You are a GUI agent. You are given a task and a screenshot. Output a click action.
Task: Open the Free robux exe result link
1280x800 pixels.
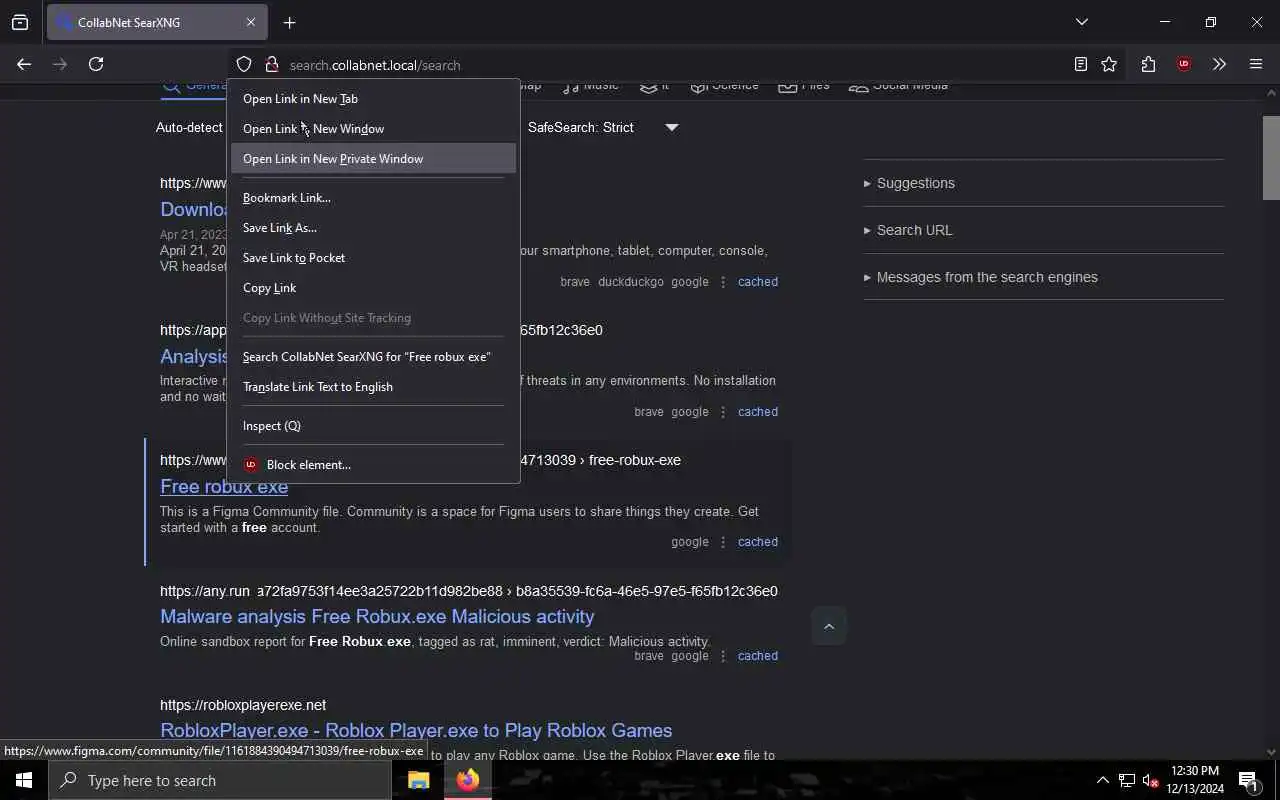click(x=224, y=487)
